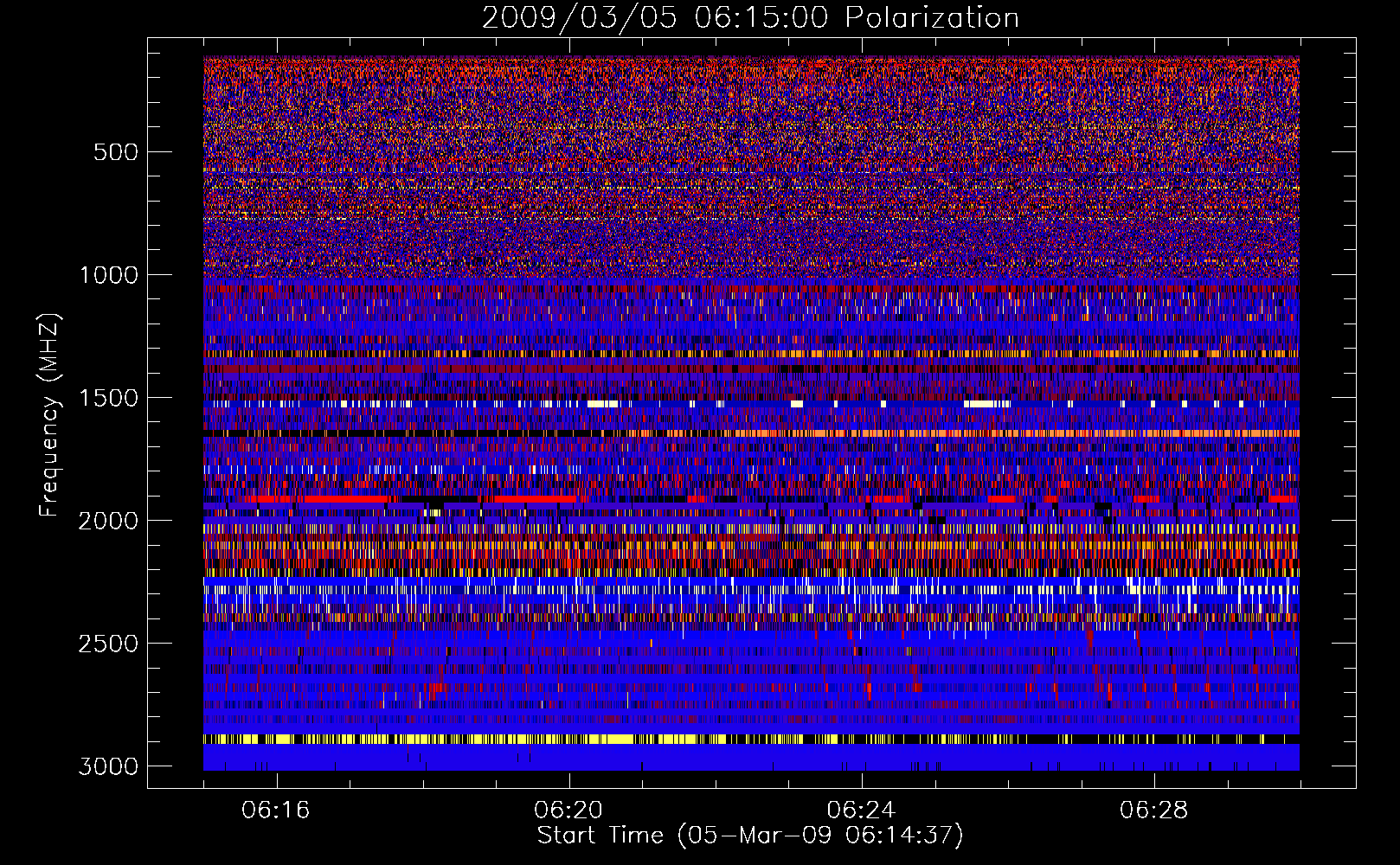Screen dimensions: 1400x865
Task: Click the "3000" frequency tick label
Action: pyautogui.click(x=108, y=766)
